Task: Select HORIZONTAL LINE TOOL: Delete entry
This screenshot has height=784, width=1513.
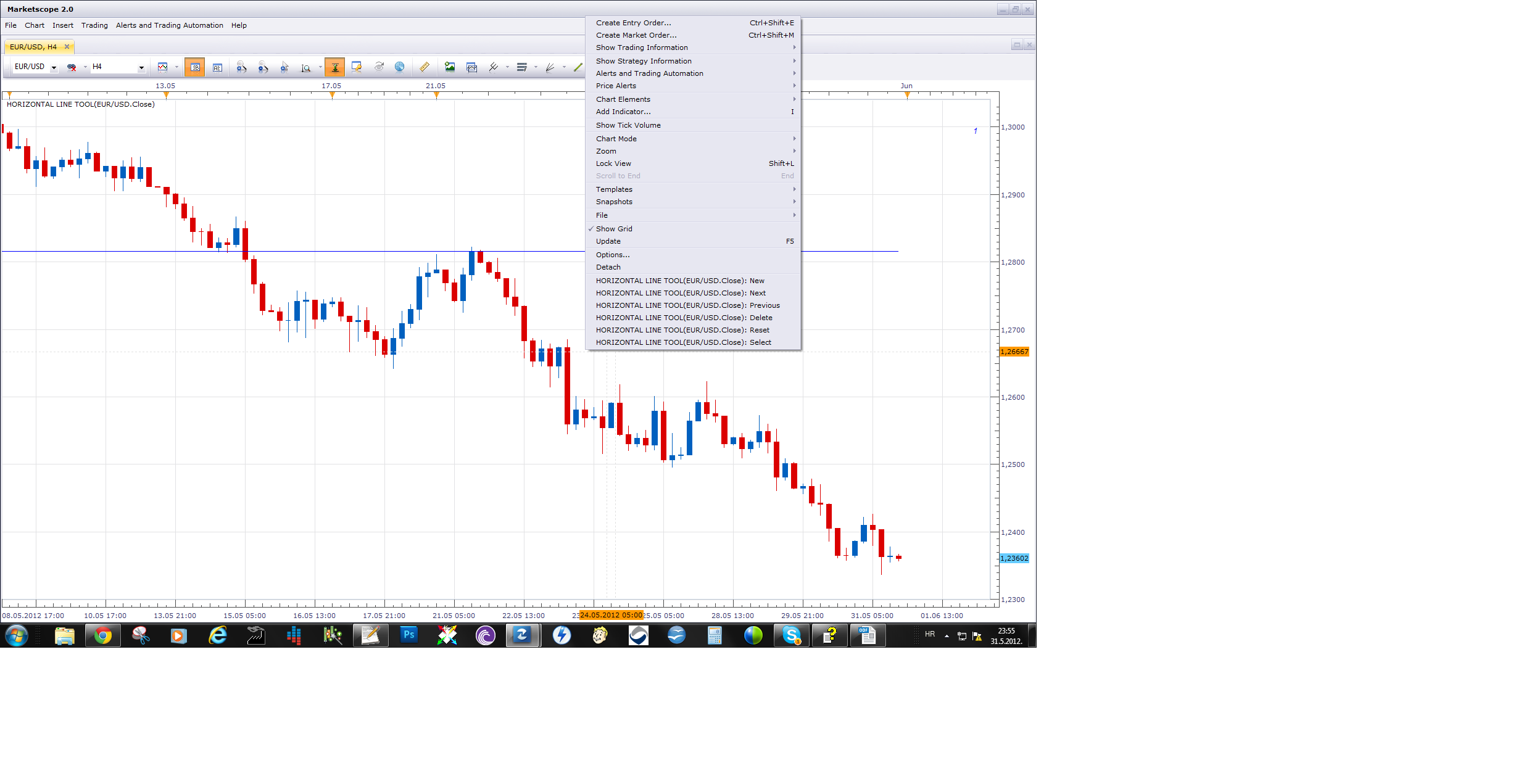Action: pos(693,318)
